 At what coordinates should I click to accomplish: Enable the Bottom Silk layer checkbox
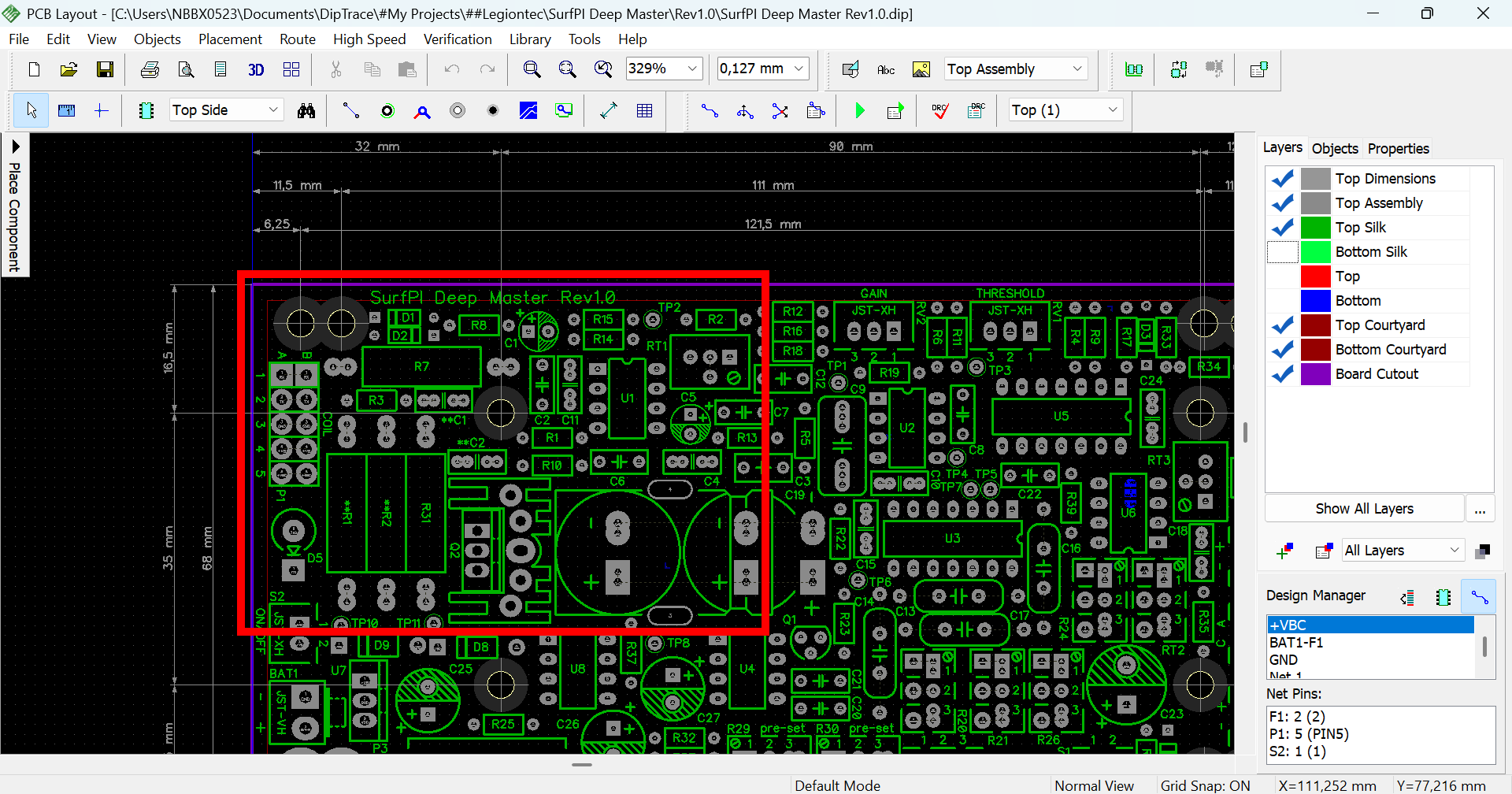(1282, 252)
